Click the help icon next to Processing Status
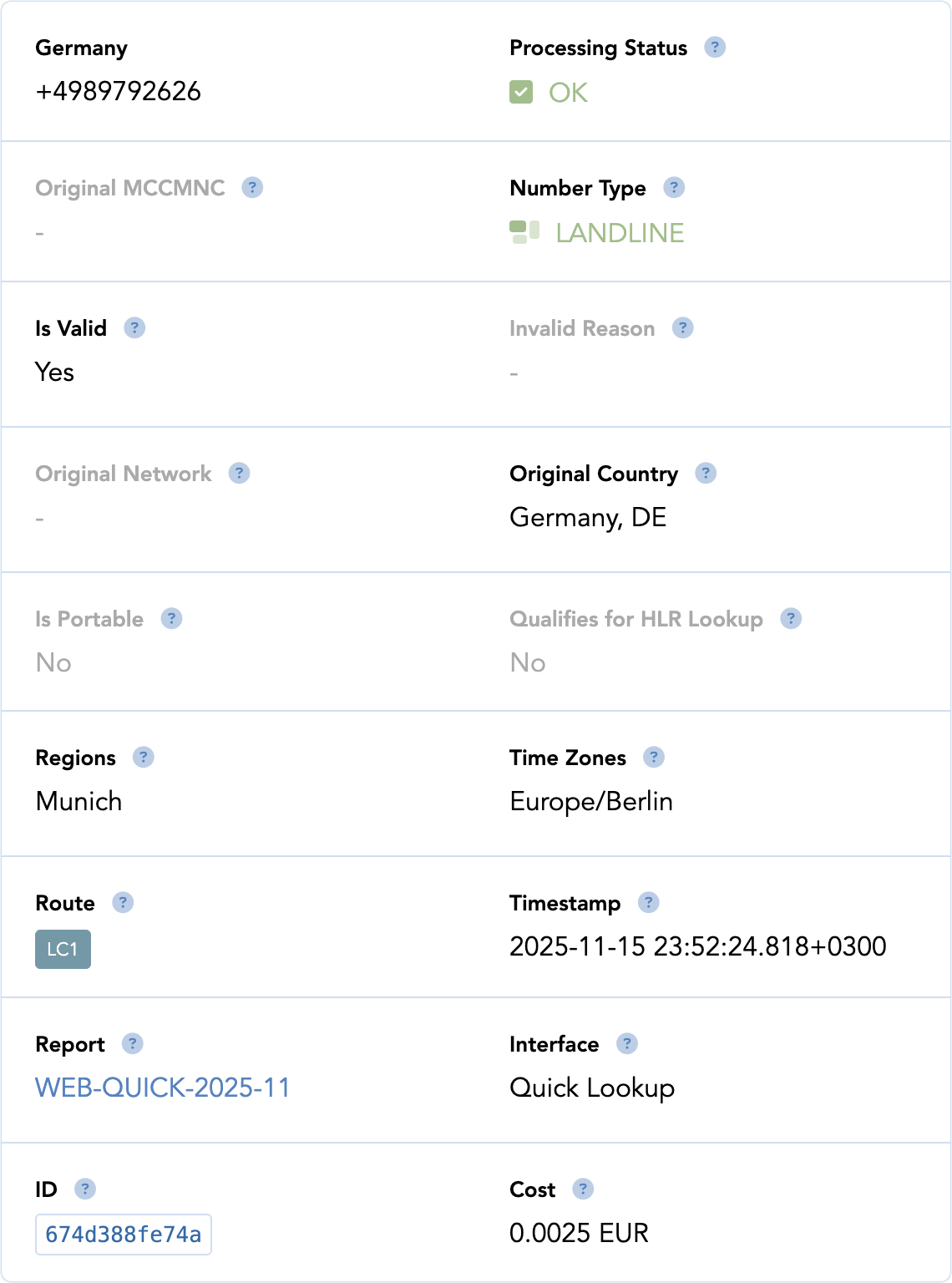The width and height of the screenshot is (952, 1283). coord(715,48)
